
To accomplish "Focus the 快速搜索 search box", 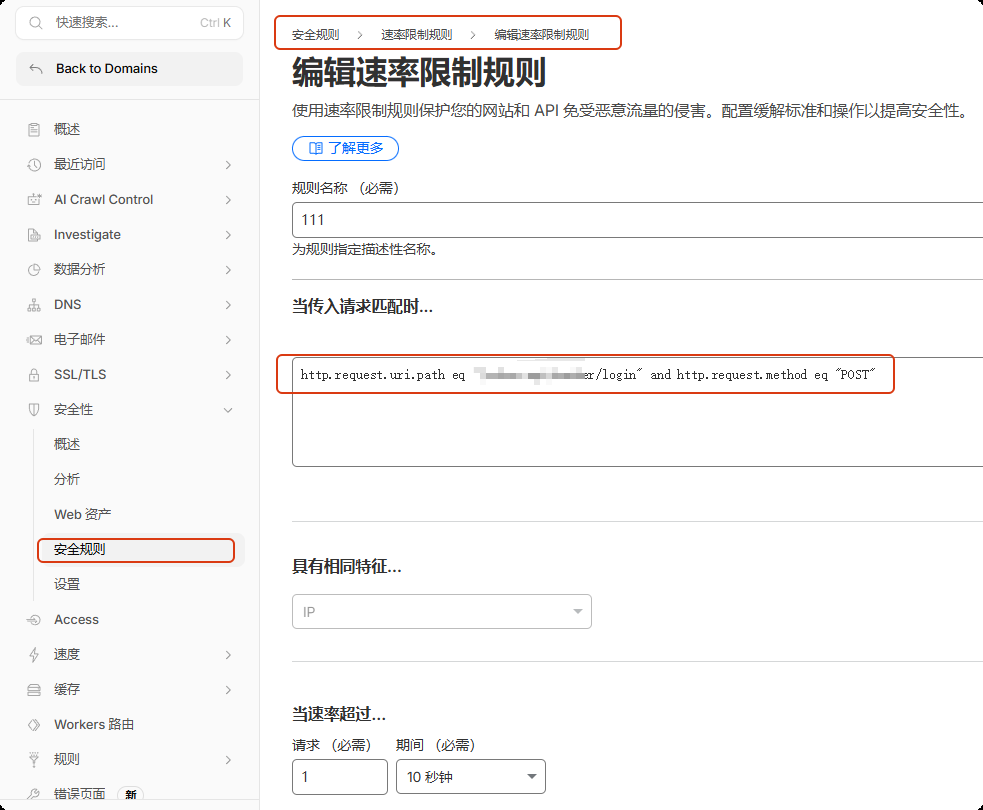I will (x=129, y=23).
